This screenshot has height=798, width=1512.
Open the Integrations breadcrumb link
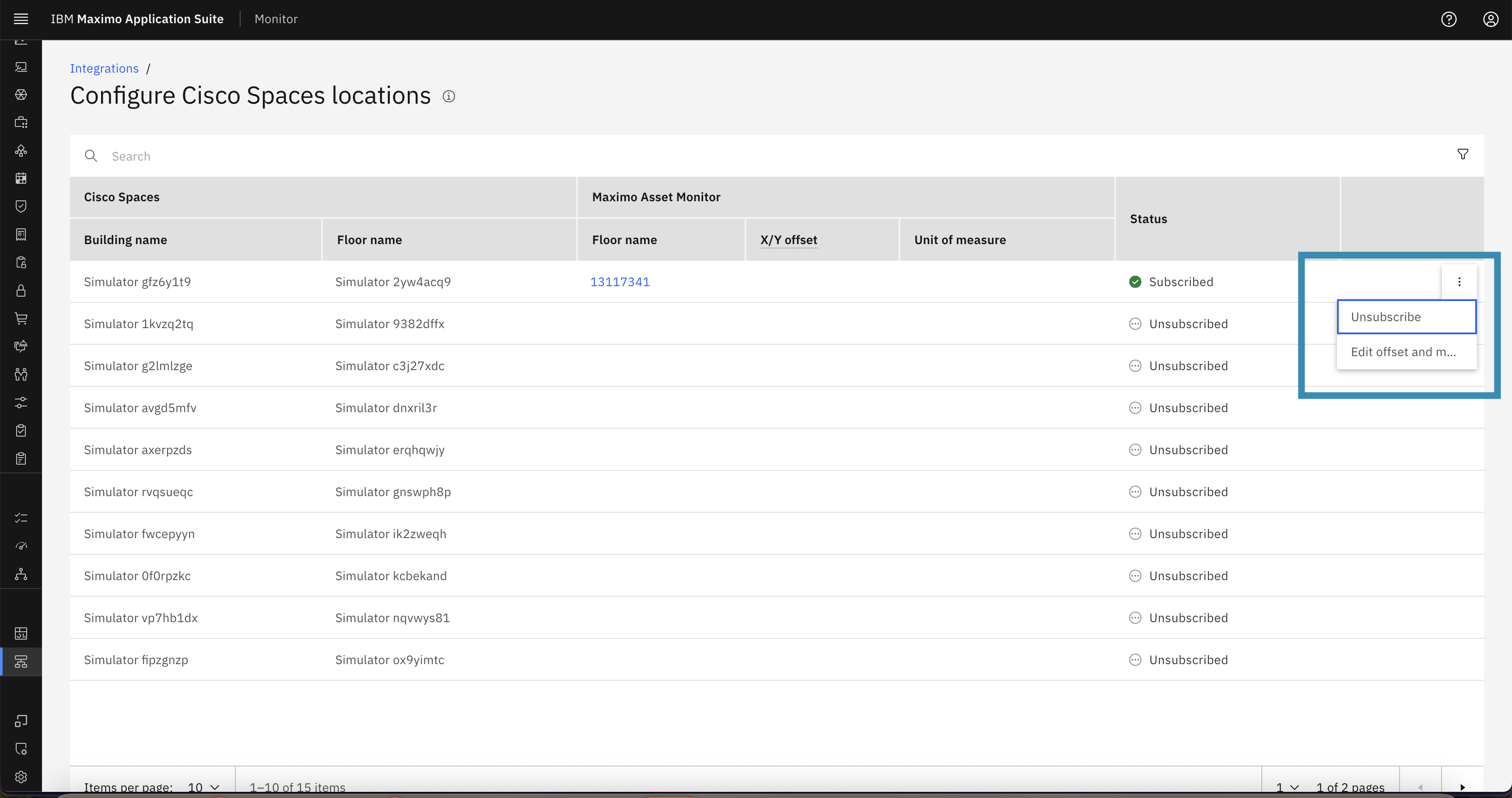pyautogui.click(x=105, y=68)
